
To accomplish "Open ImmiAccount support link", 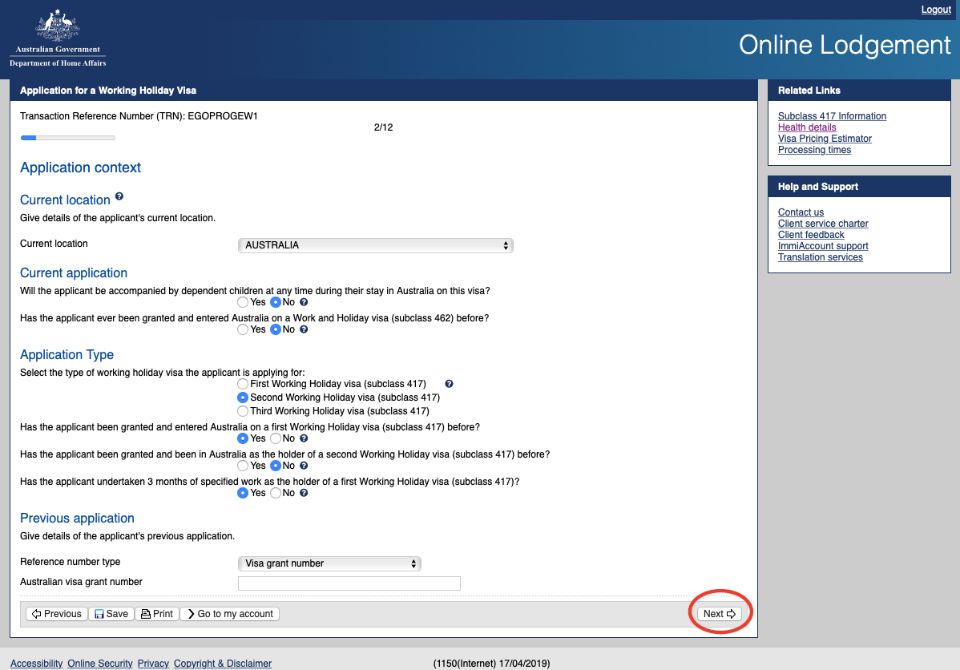I will [822, 246].
